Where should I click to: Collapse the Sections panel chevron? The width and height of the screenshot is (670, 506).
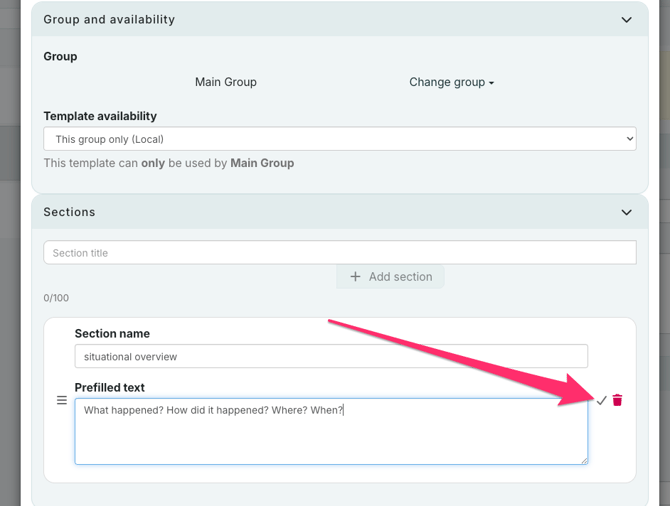pyautogui.click(x=626, y=212)
